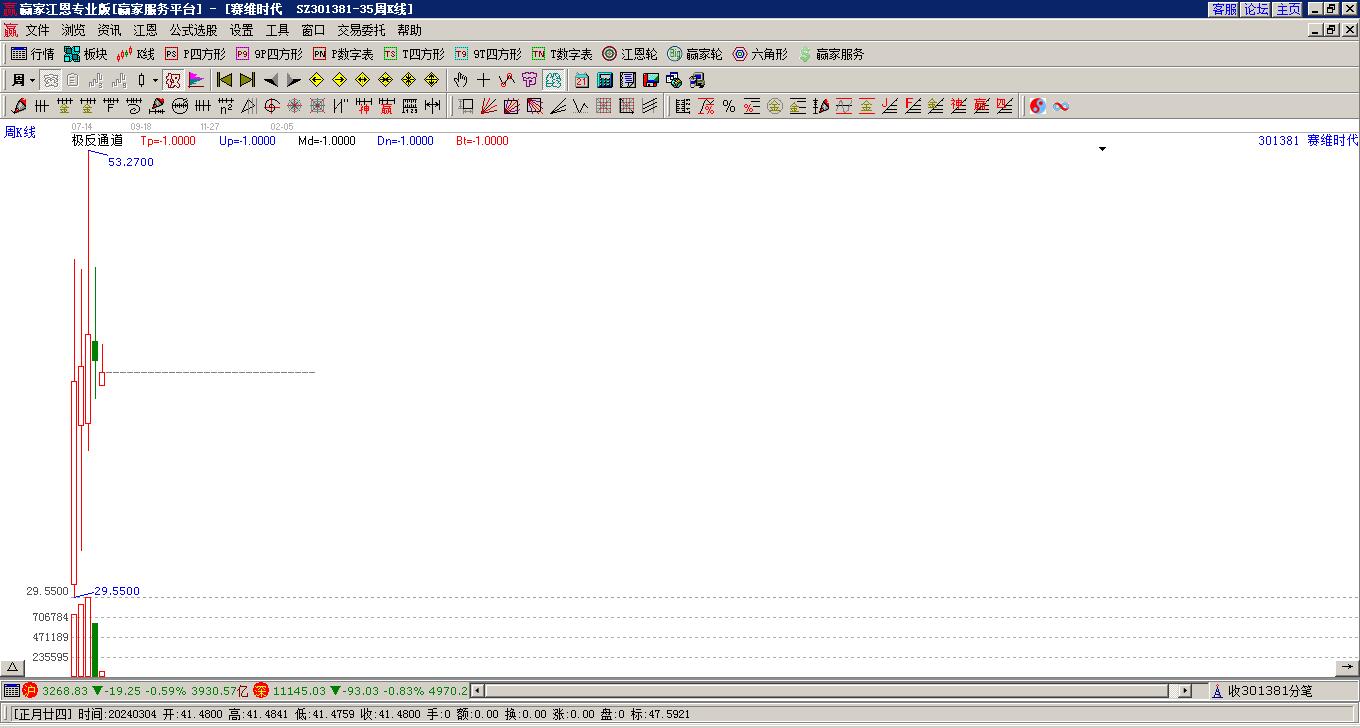Viewport: 1360px width, 728px height.
Task: Toggle the pressed green globe toolbar button
Action: 553,80
